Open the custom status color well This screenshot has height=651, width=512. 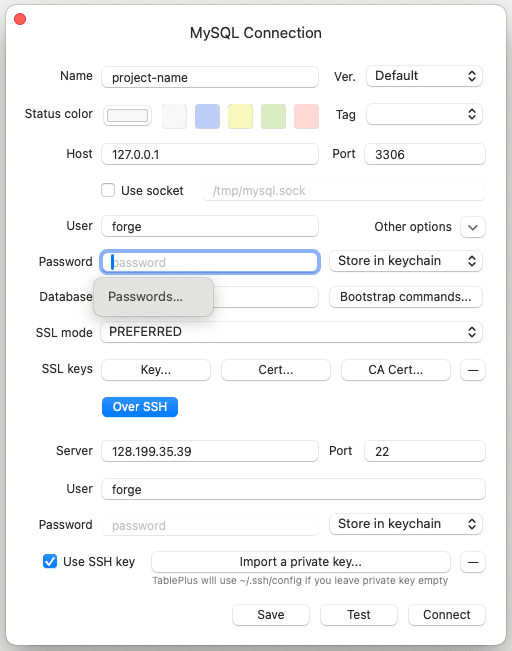(127, 115)
